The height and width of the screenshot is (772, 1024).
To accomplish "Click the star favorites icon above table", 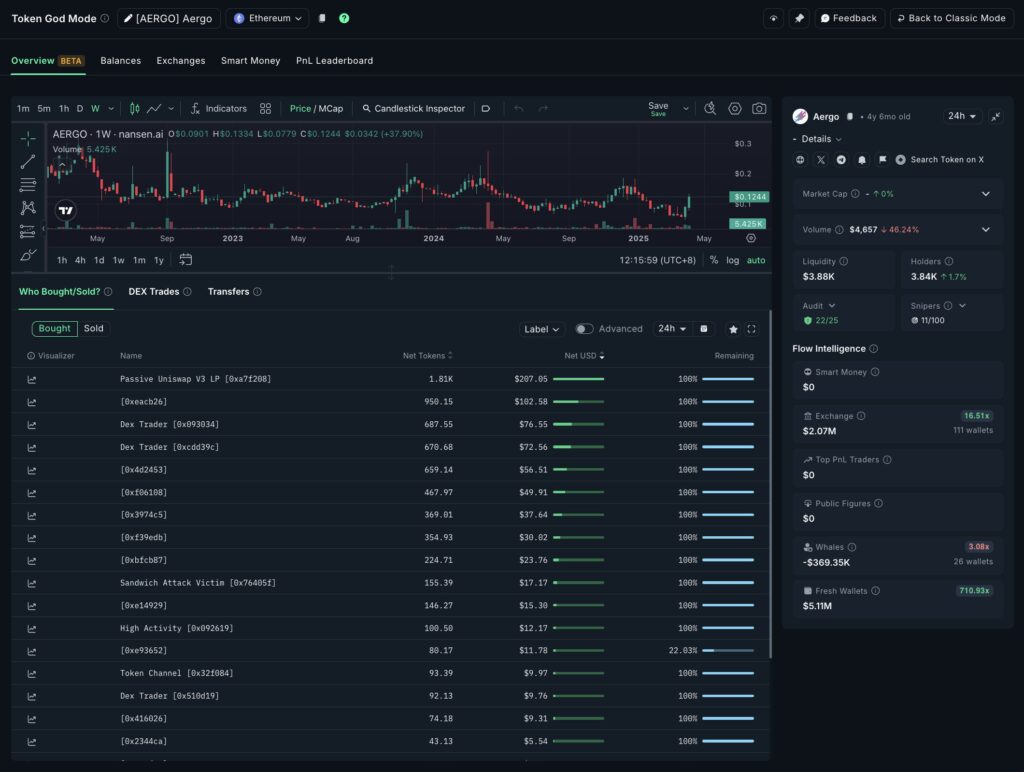I will tap(733, 329).
